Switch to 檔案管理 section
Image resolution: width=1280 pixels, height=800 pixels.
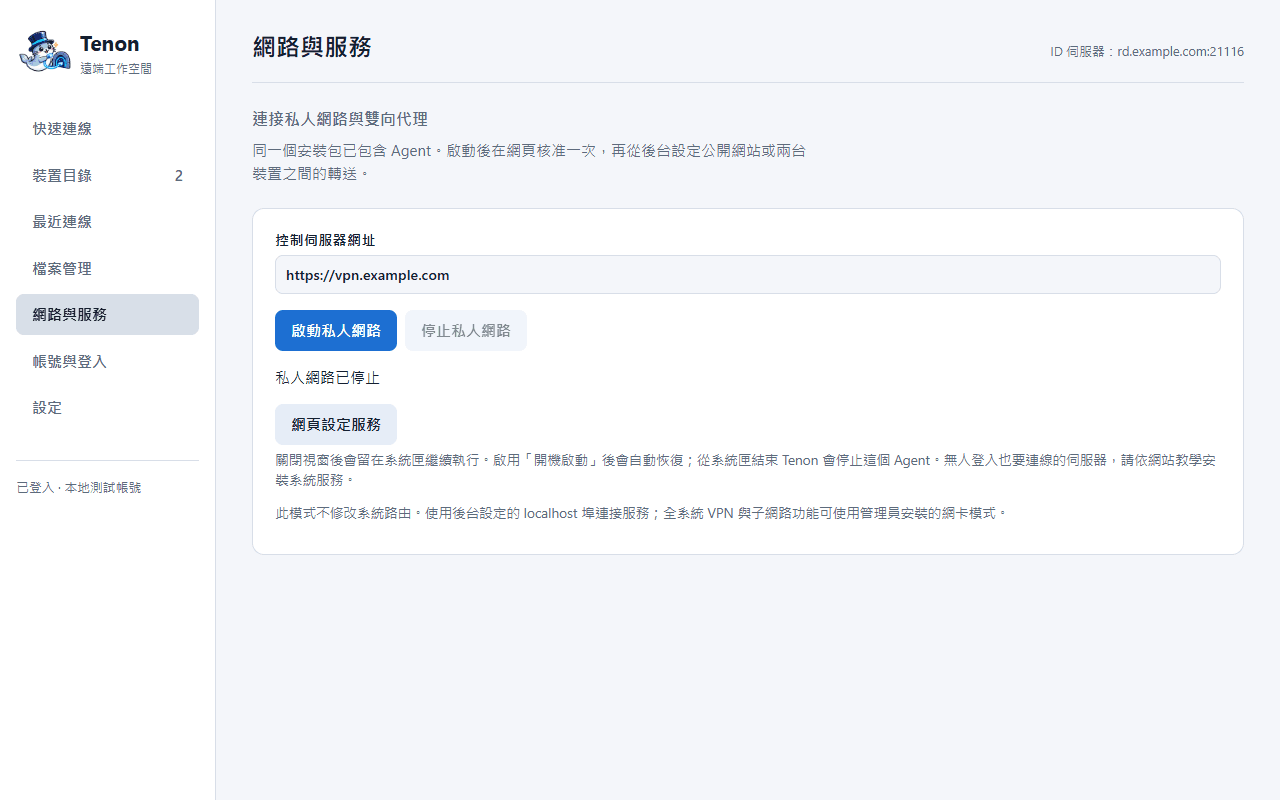pyautogui.click(x=107, y=269)
